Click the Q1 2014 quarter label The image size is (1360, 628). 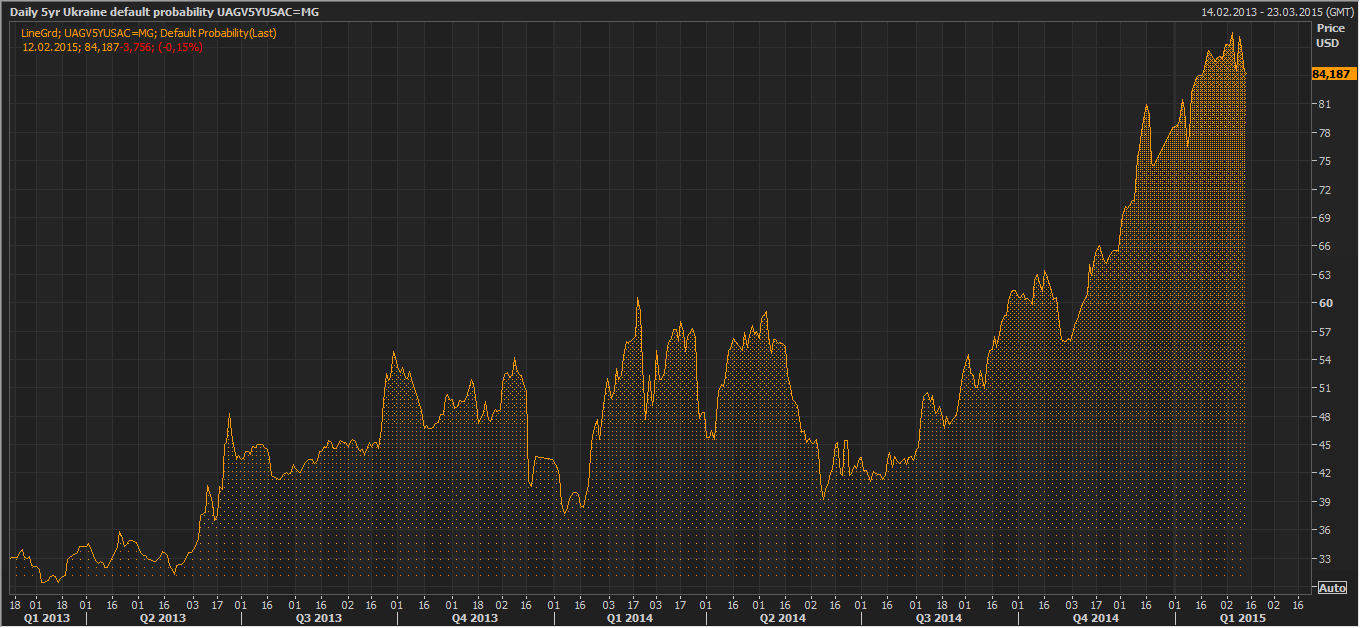tap(630, 618)
